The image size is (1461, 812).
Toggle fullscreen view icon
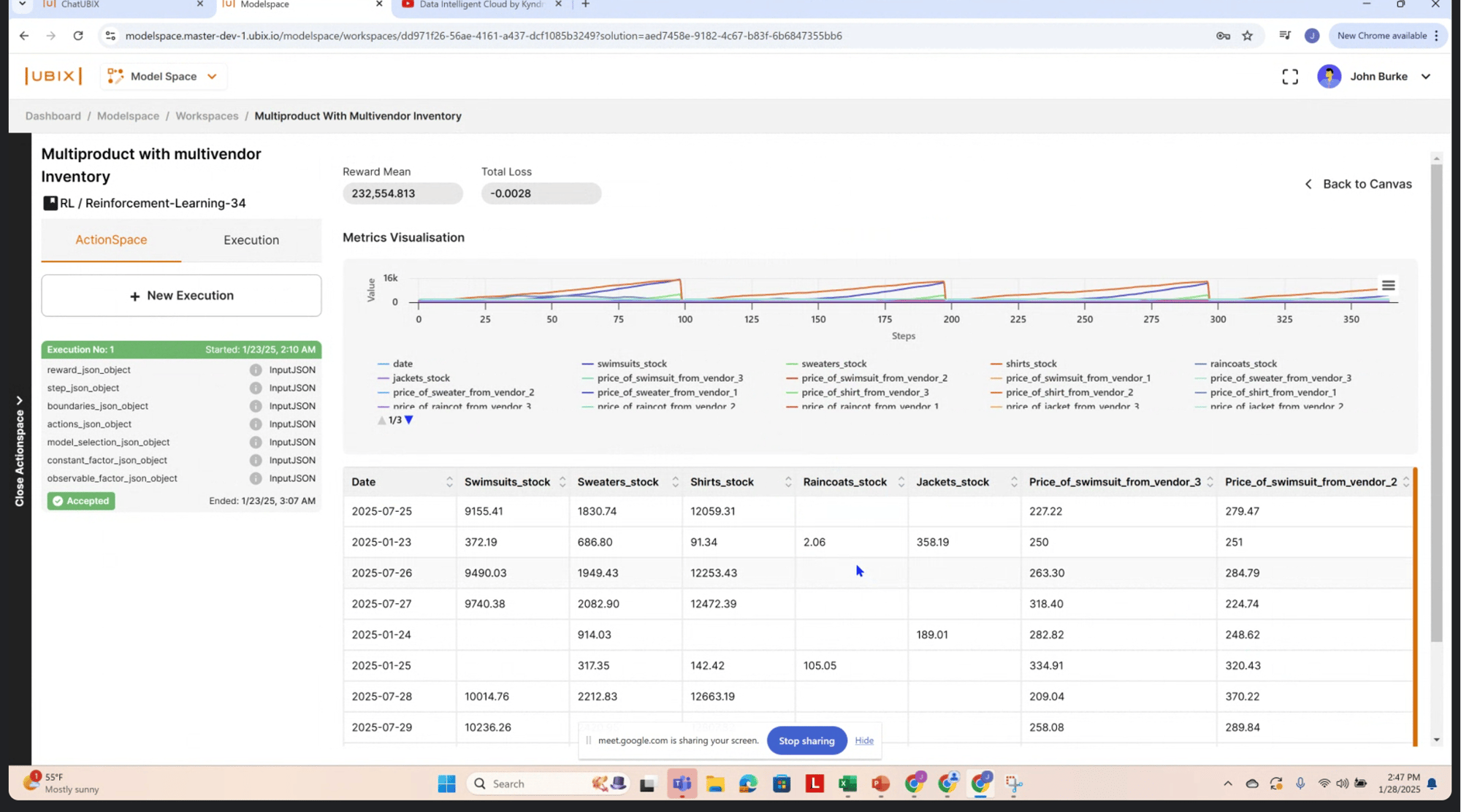1290,77
